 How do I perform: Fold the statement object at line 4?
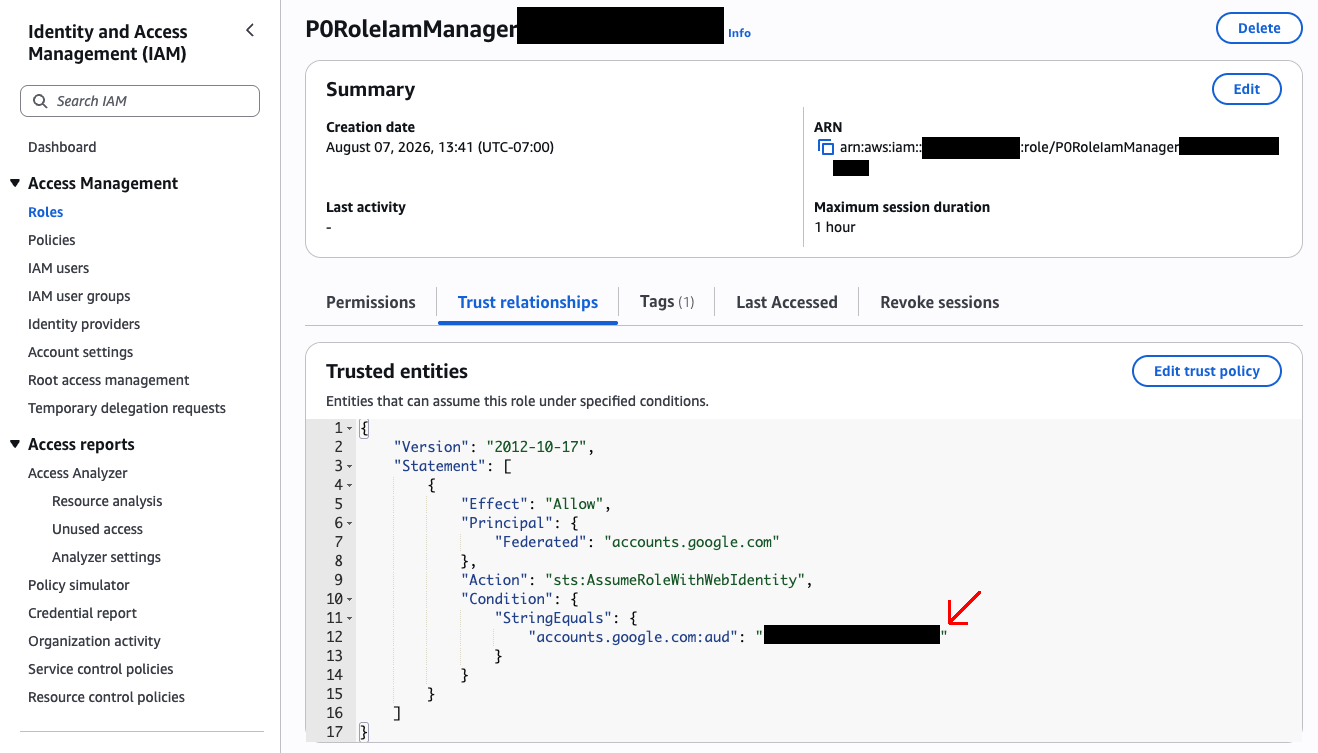(x=350, y=485)
